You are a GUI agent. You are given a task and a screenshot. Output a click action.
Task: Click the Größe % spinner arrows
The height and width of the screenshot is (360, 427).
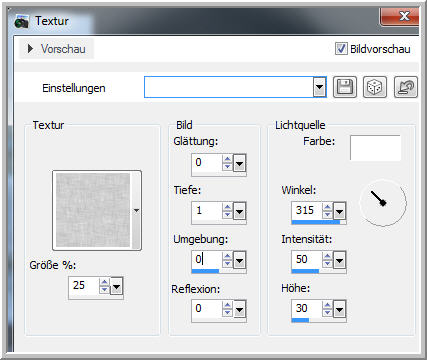click(104, 286)
